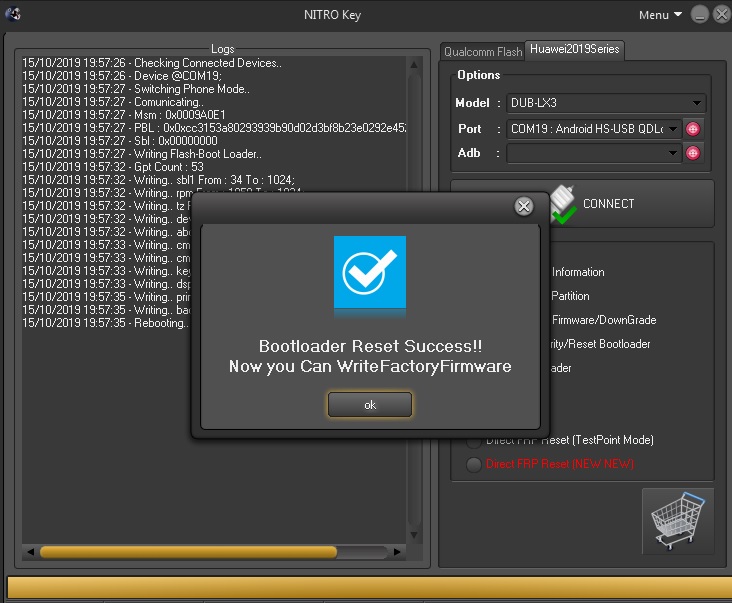Close the NITRO Key window
The width and height of the screenshot is (732, 603).
click(x=722, y=14)
